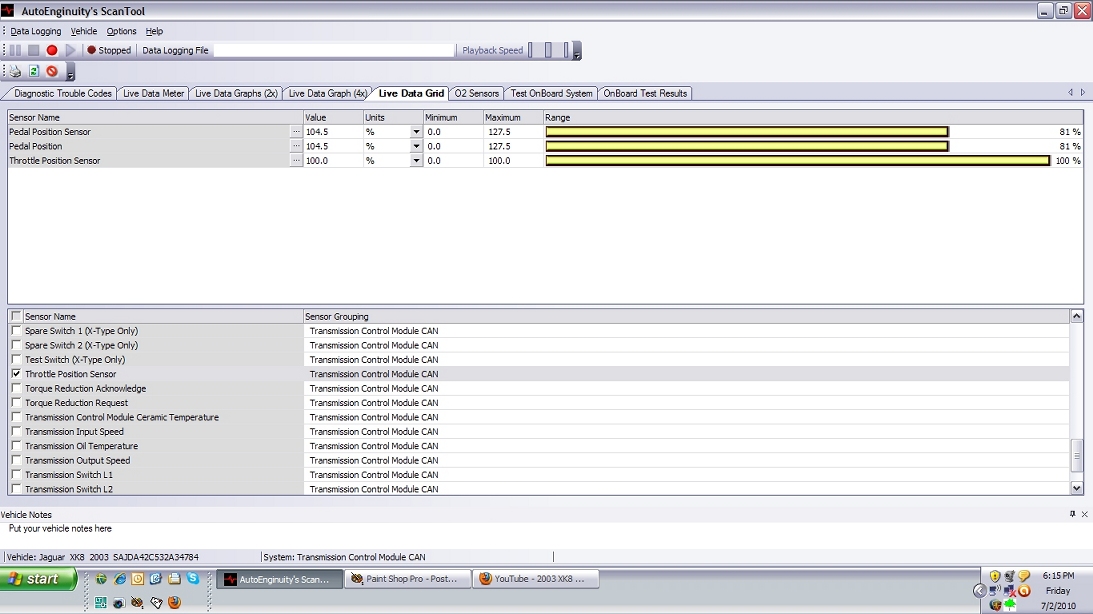Screen dimensions: 1093x614
Task: Check Spare Switch 1 (X-Type Only)
Action: 16,331
